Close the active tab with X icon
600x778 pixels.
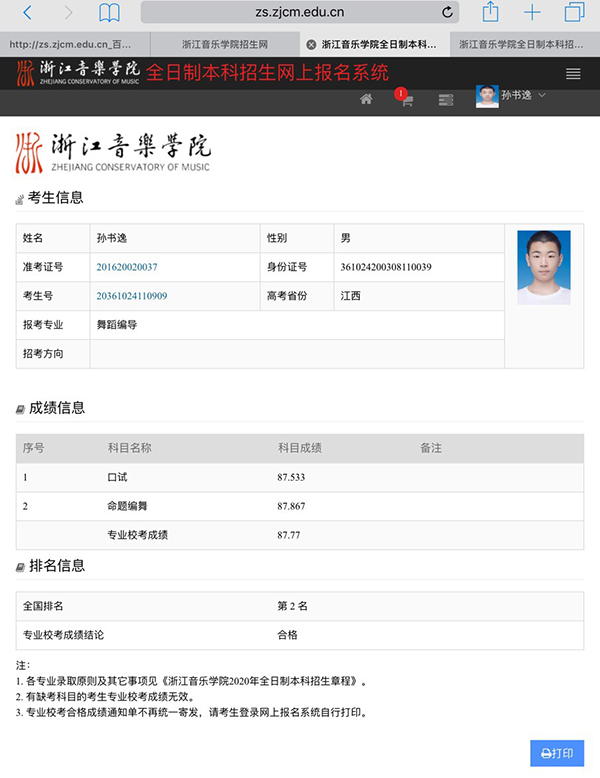[311, 45]
